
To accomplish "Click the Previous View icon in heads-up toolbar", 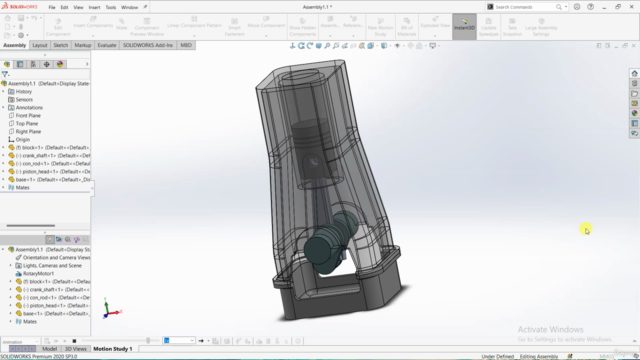I will coord(344,46).
